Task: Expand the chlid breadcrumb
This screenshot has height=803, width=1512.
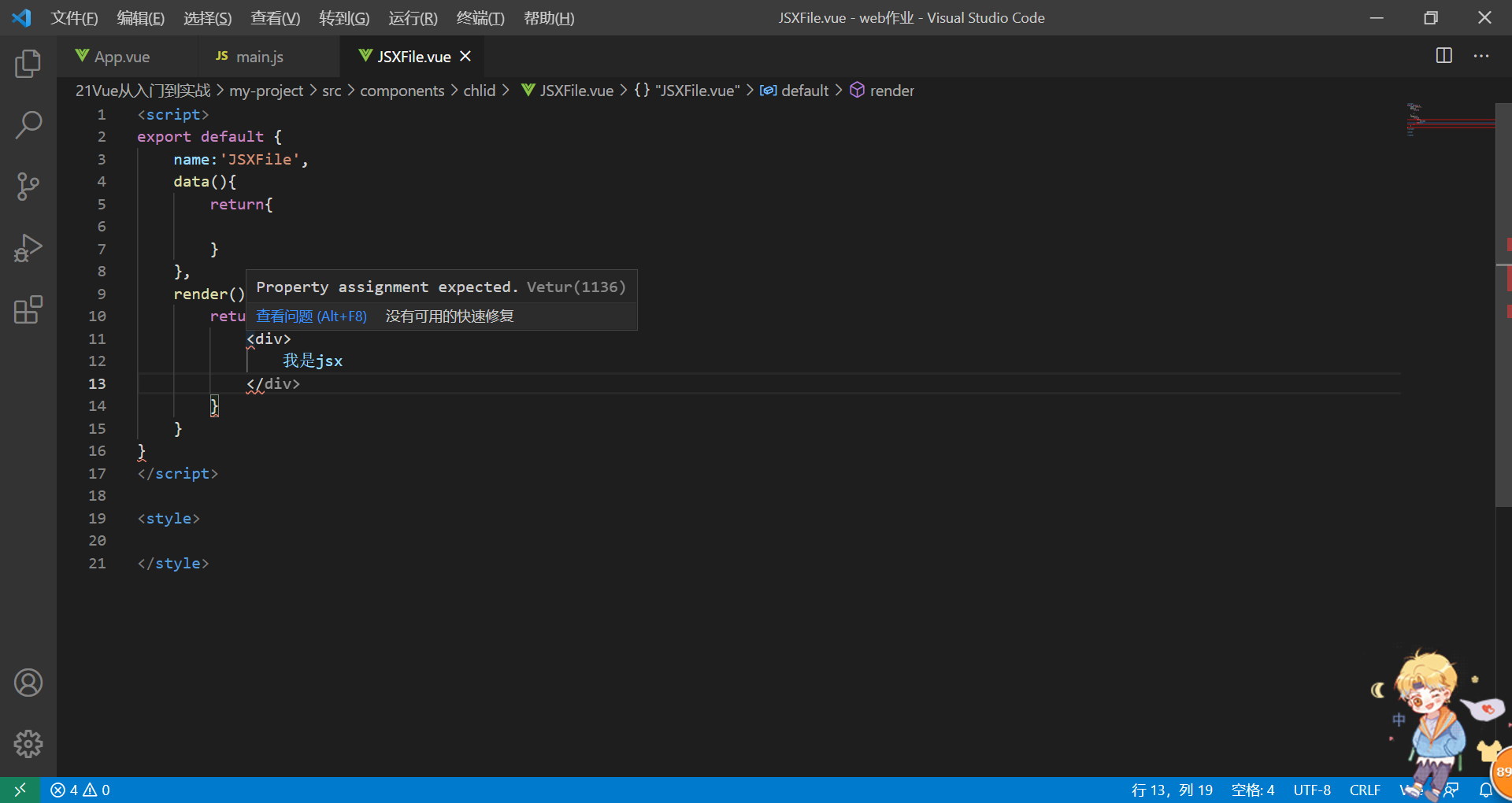Action: (x=479, y=91)
